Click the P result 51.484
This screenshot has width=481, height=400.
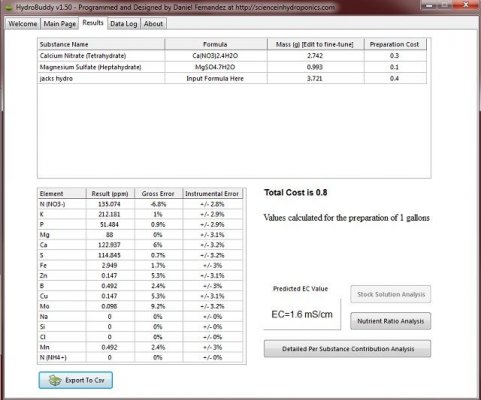(110, 225)
